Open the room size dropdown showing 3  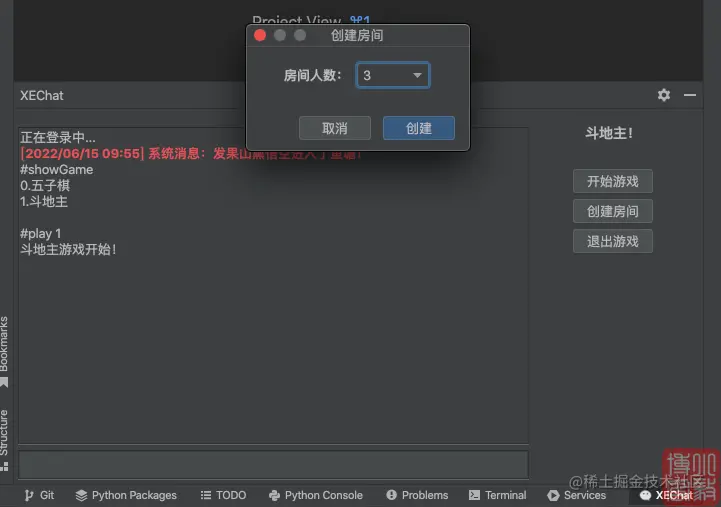[393, 75]
